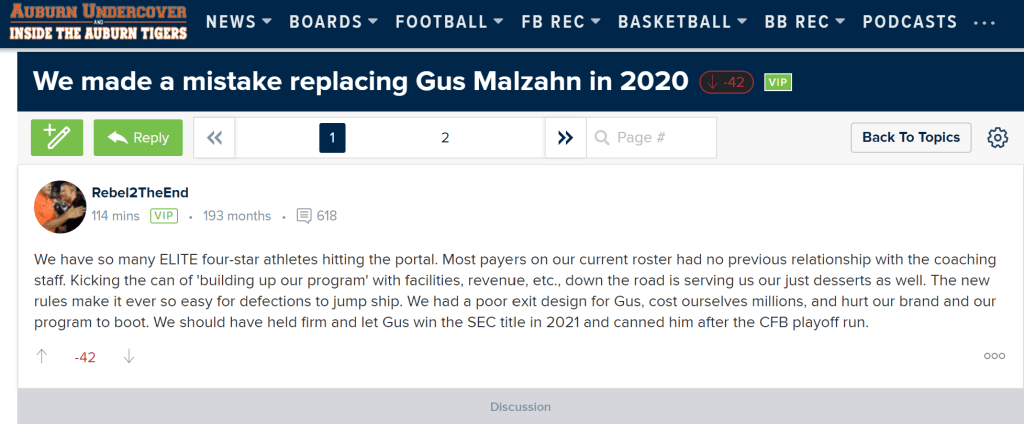Open Rebel2TheEnd's avatar thumbnail
Image resolution: width=1024 pixels, height=424 pixels.
click(x=60, y=206)
